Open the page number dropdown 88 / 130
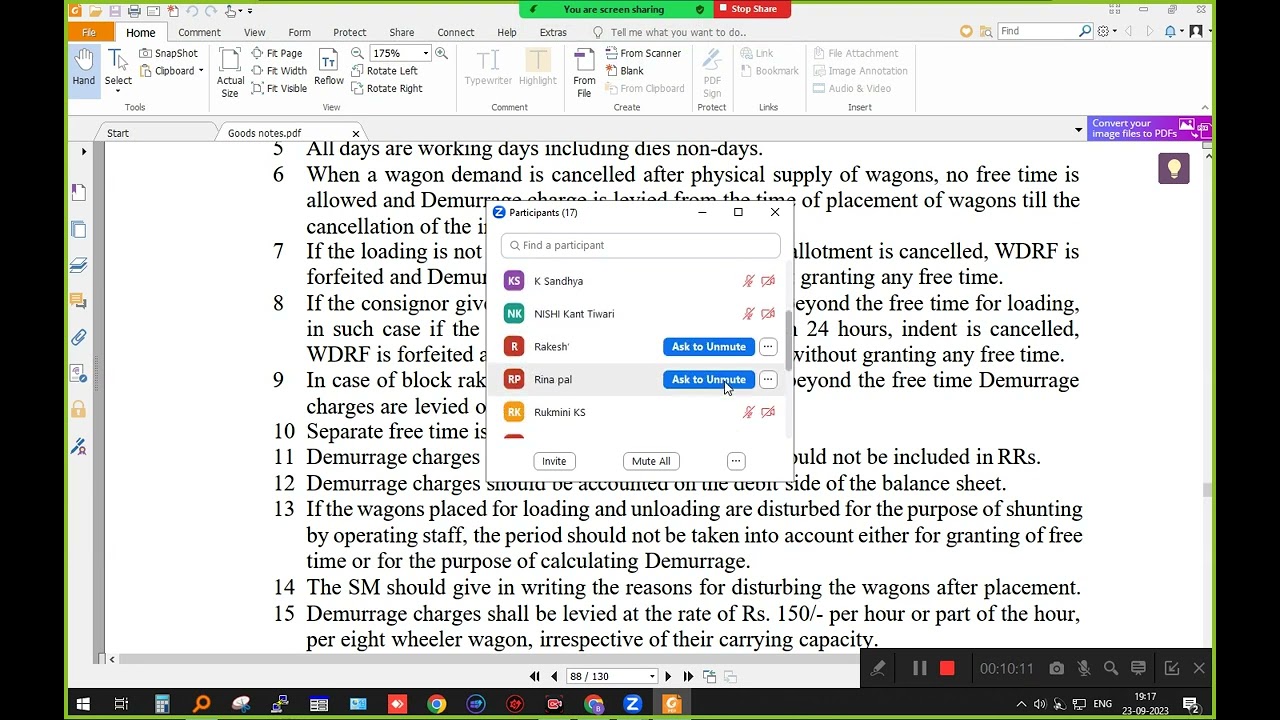Viewport: 1280px width, 720px height. pyautogui.click(x=652, y=676)
